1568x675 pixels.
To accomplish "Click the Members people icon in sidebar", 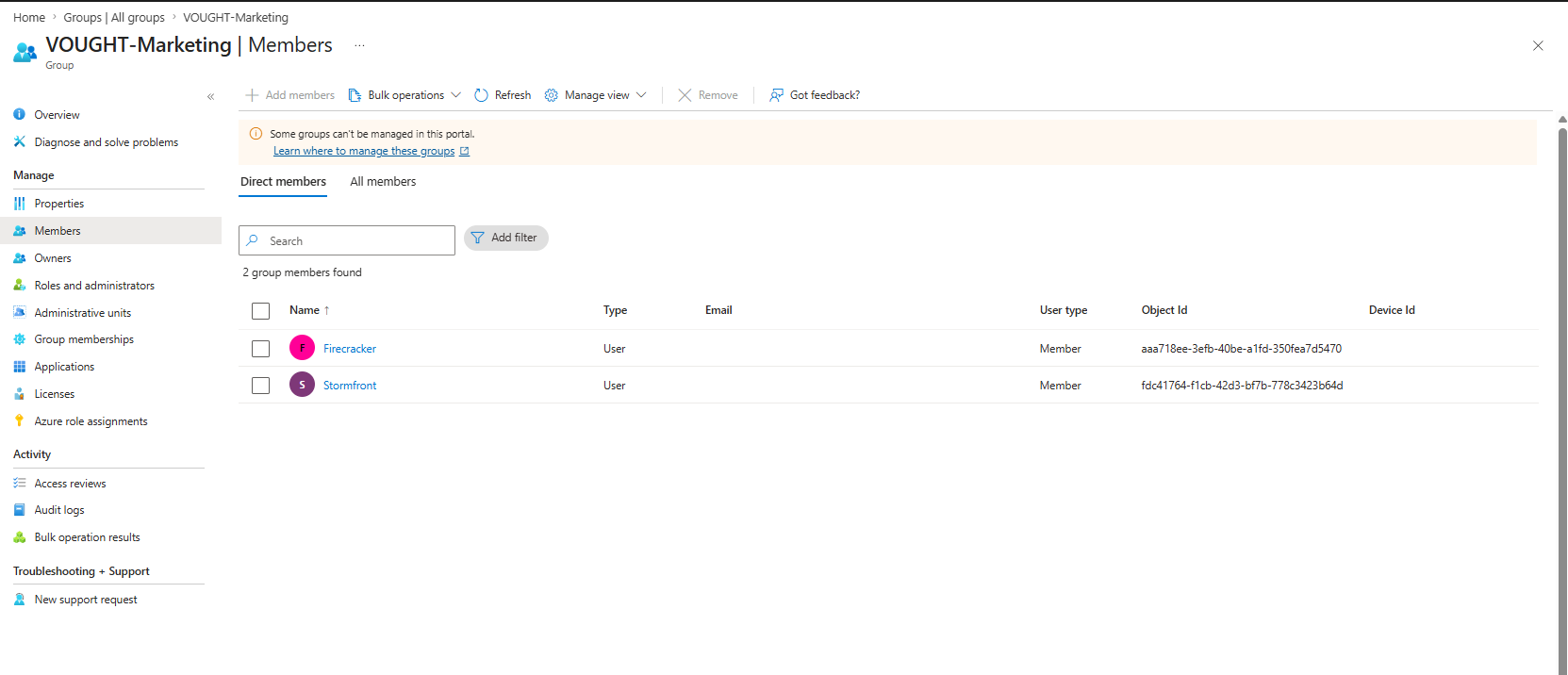I will (19, 230).
